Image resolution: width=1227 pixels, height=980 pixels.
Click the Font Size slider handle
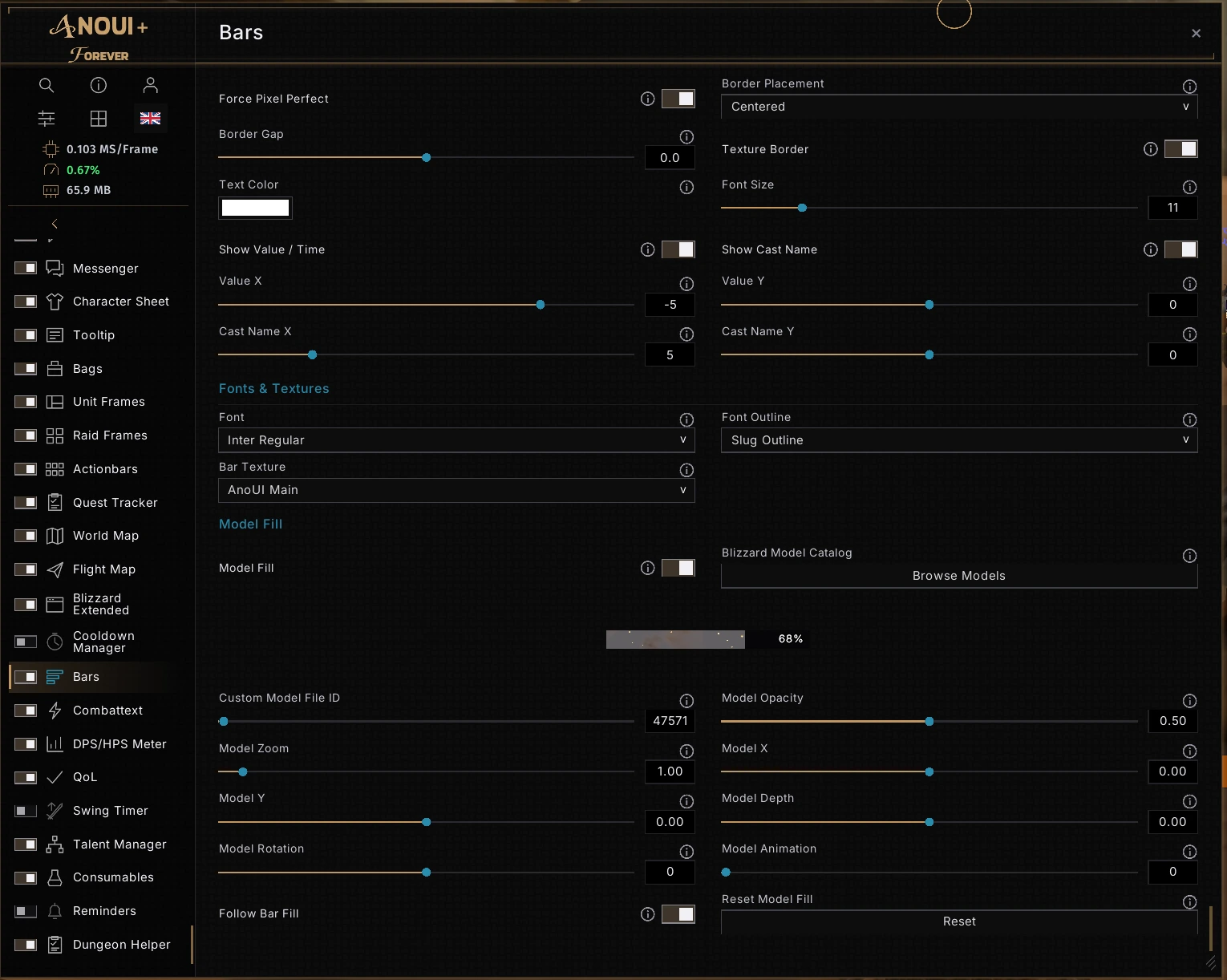[x=802, y=208]
